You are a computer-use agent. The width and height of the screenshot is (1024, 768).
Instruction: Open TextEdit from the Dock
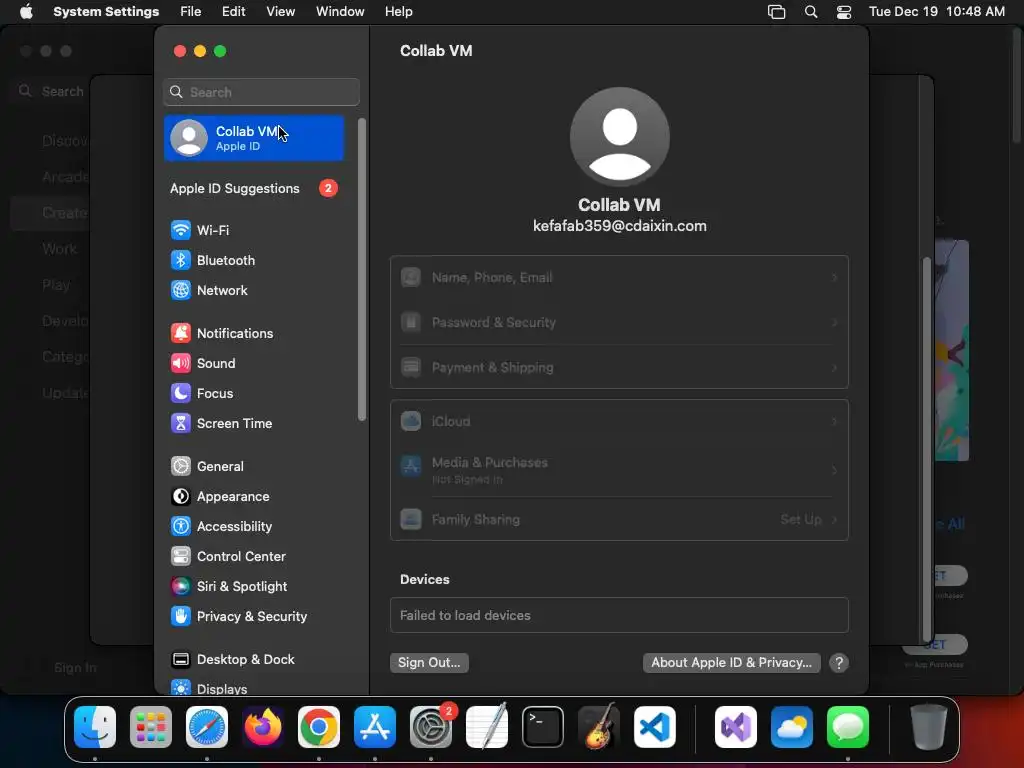487,727
